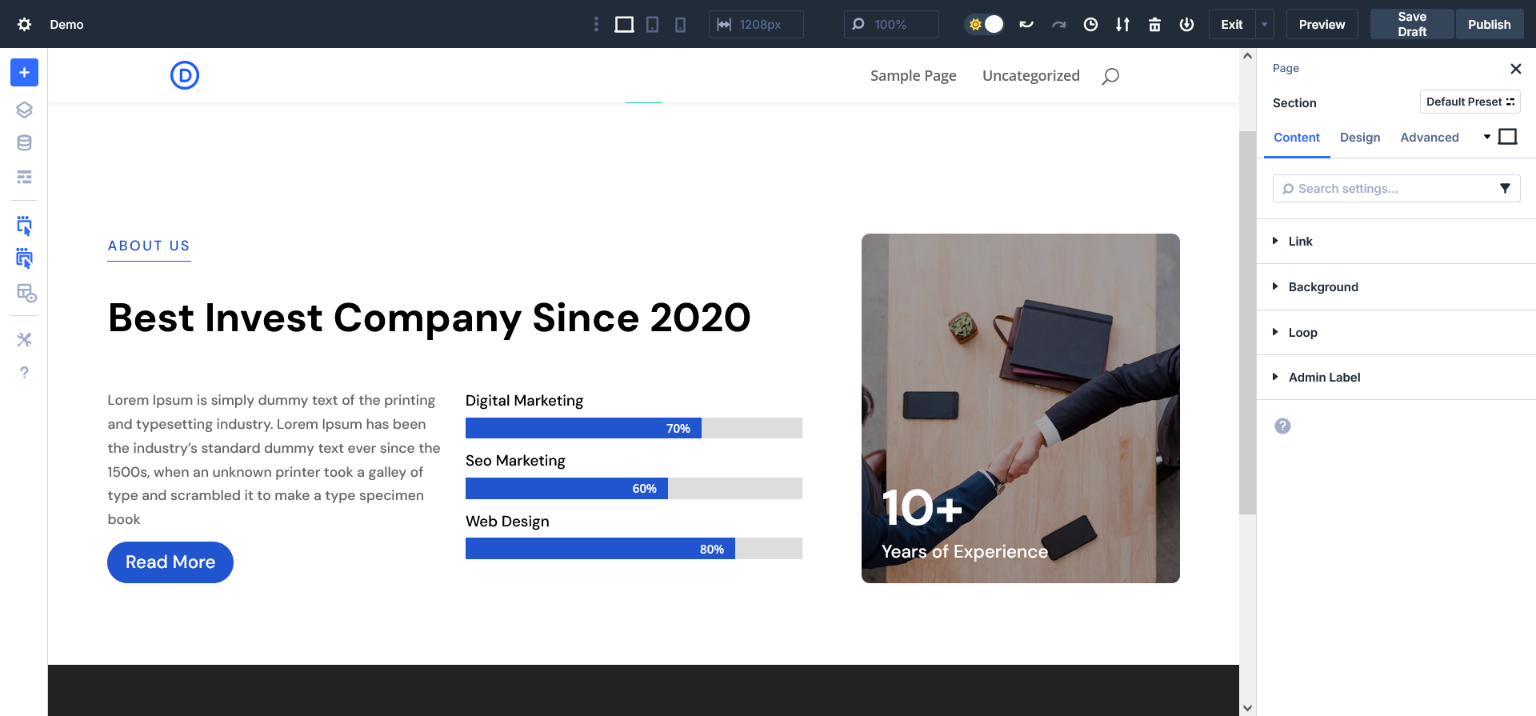Open the Uncategorized menu item
The width and height of the screenshot is (1536, 716).
(1031, 76)
